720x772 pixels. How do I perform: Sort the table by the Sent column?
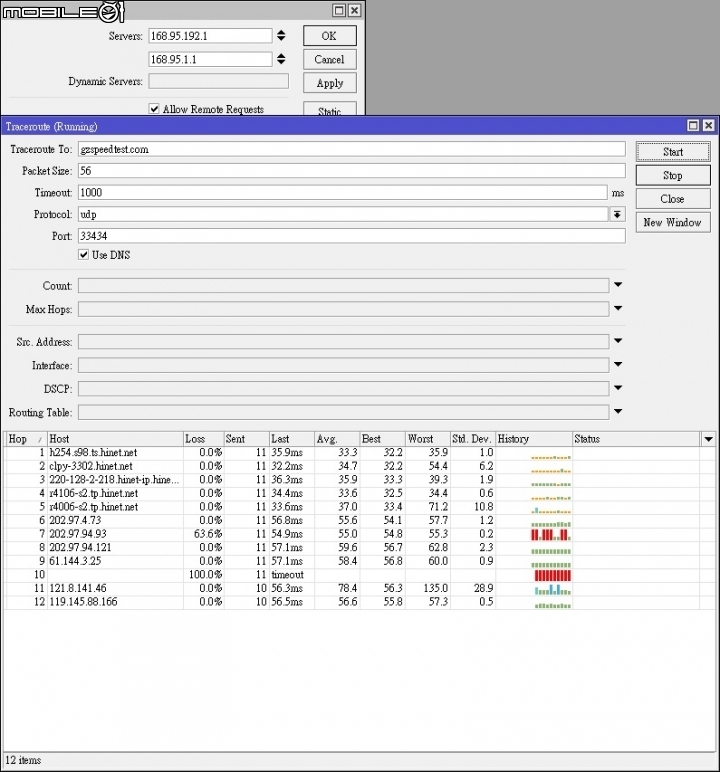(x=246, y=439)
